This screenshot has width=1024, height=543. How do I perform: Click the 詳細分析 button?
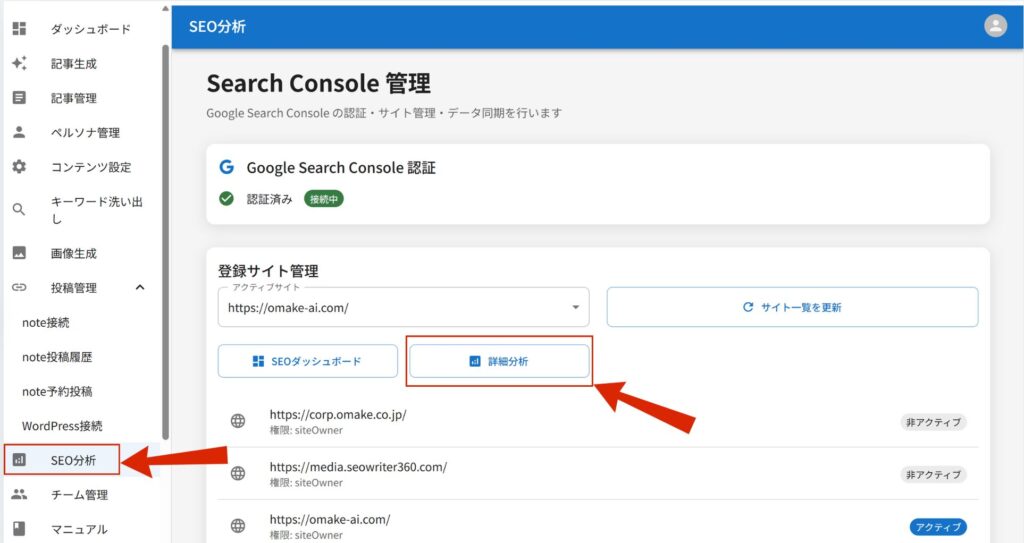(x=499, y=361)
